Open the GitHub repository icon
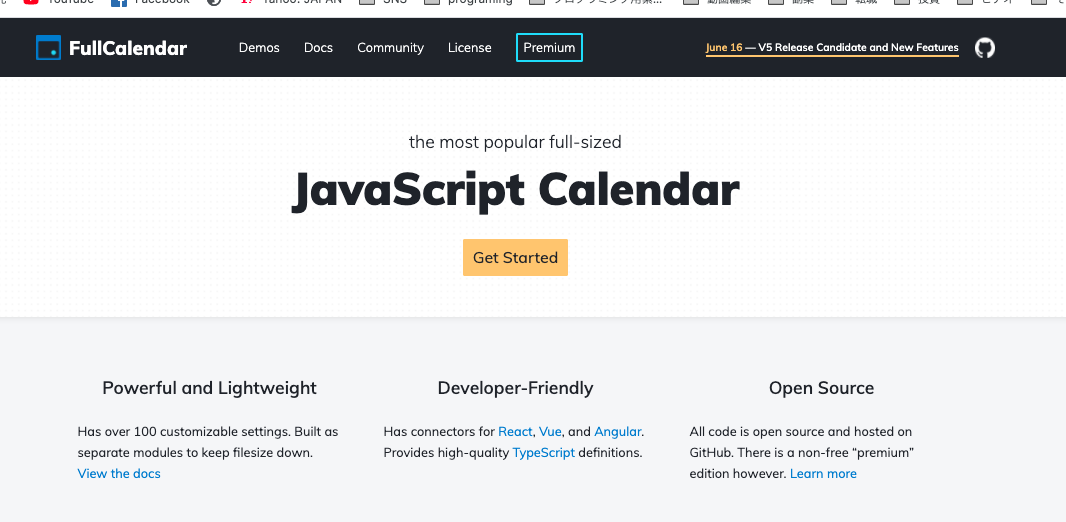 [x=984, y=48]
